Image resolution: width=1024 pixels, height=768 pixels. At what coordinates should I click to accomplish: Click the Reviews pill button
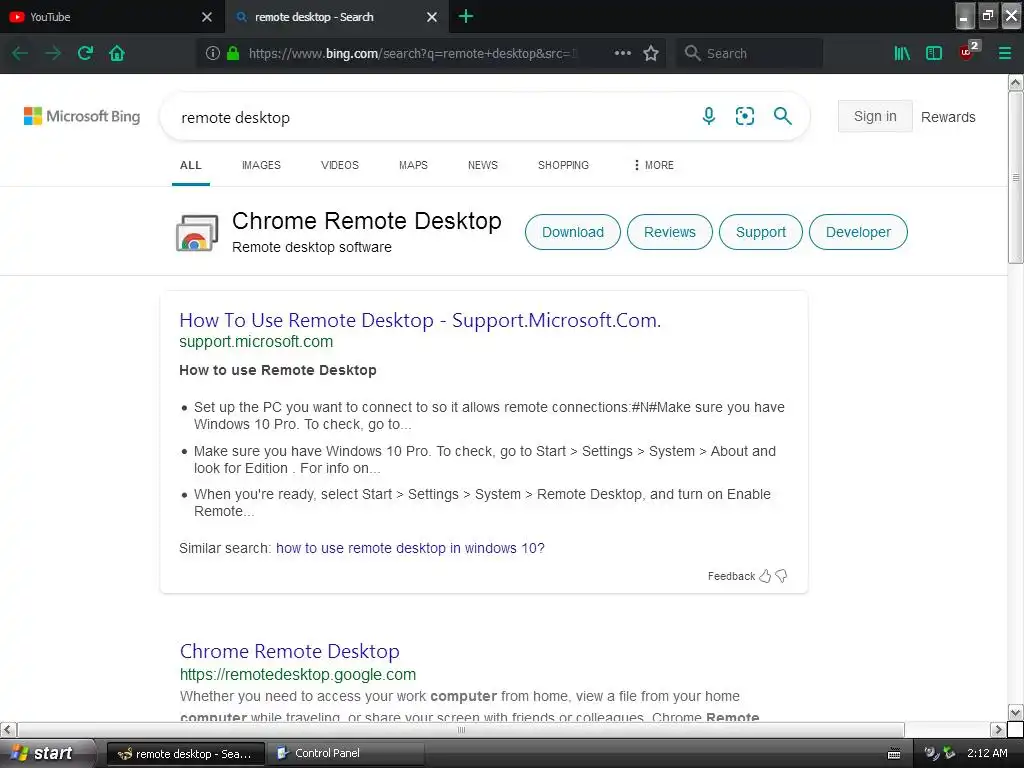pos(669,232)
